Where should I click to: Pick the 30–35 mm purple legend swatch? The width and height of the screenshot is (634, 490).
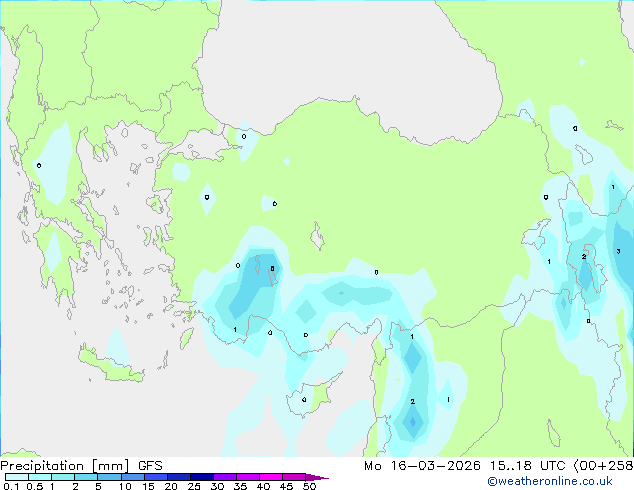(x=224, y=477)
